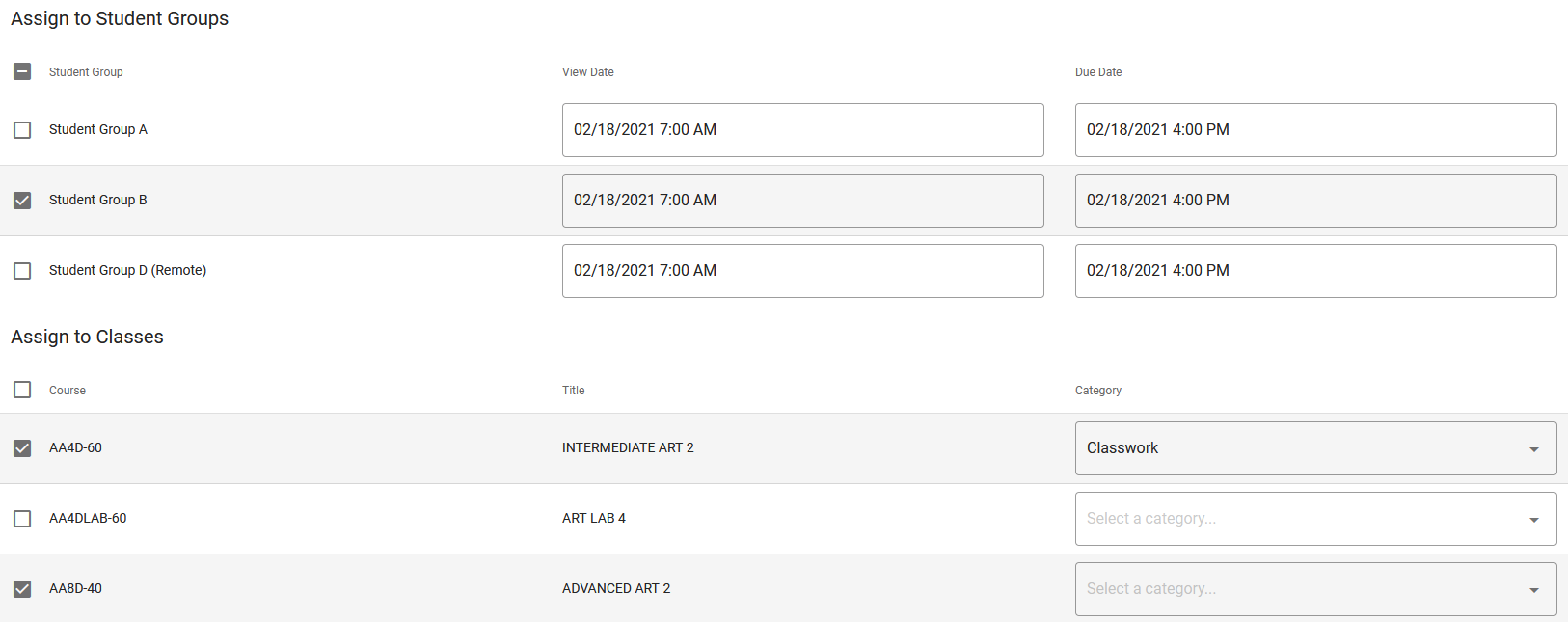Check the Student Group A checkbox
The image size is (1568, 622).
[22, 130]
